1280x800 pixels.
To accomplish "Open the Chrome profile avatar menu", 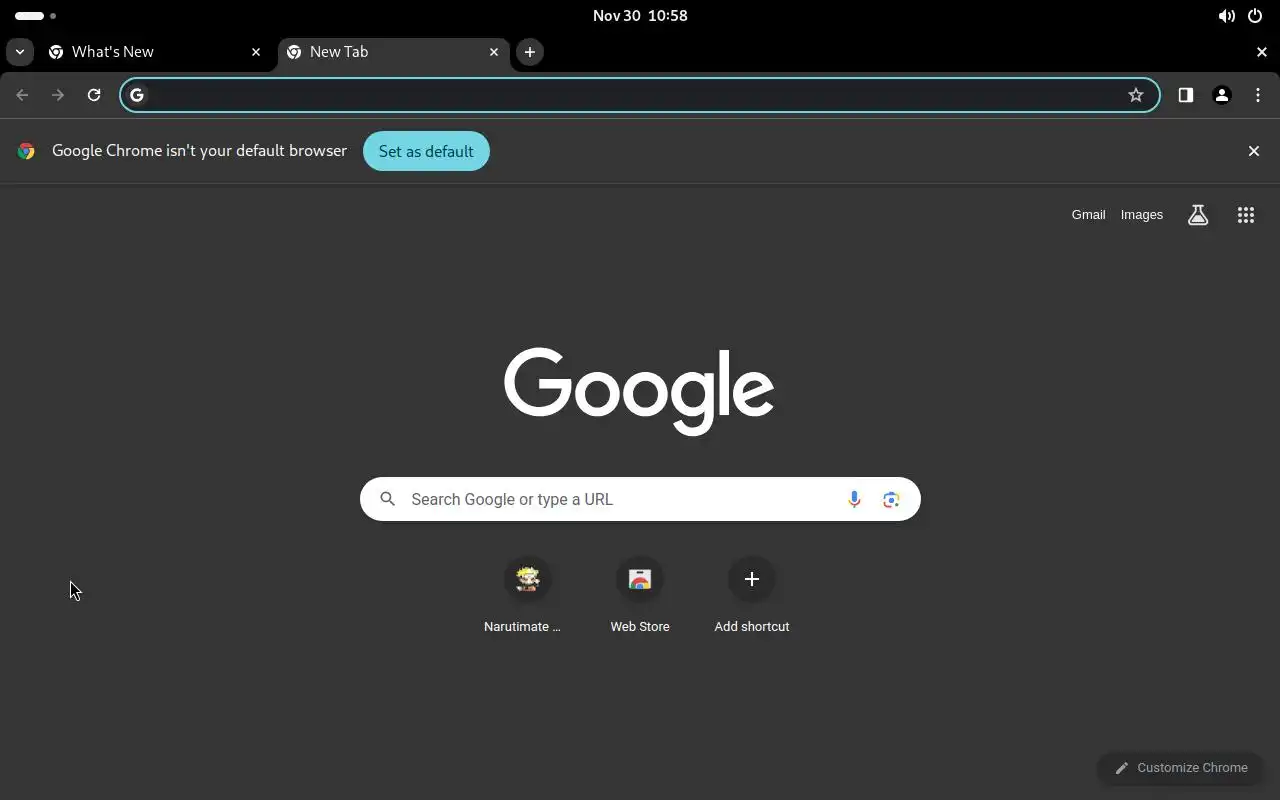I will pyautogui.click(x=1222, y=95).
